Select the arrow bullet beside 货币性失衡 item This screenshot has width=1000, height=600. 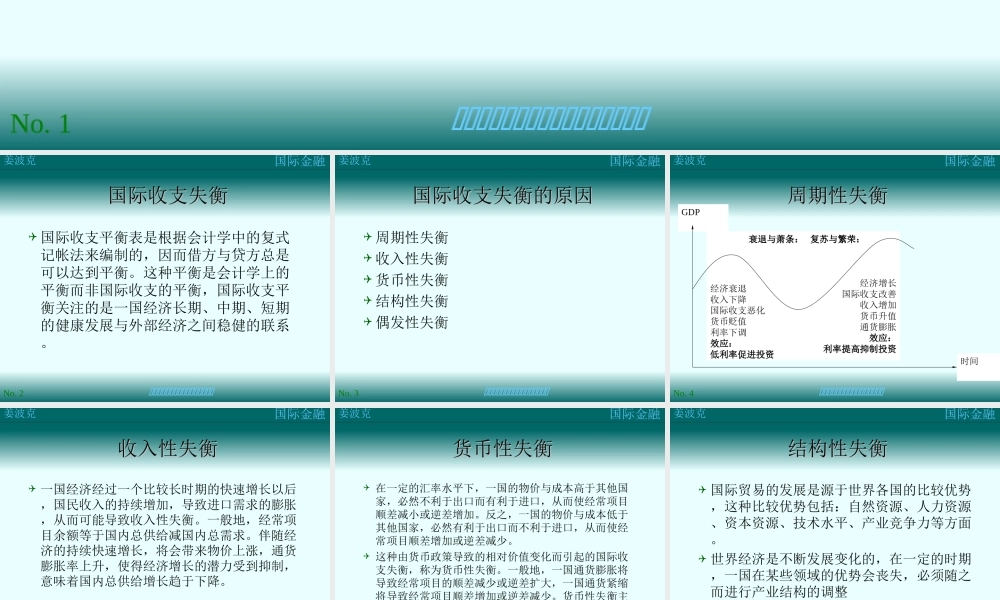point(367,280)
